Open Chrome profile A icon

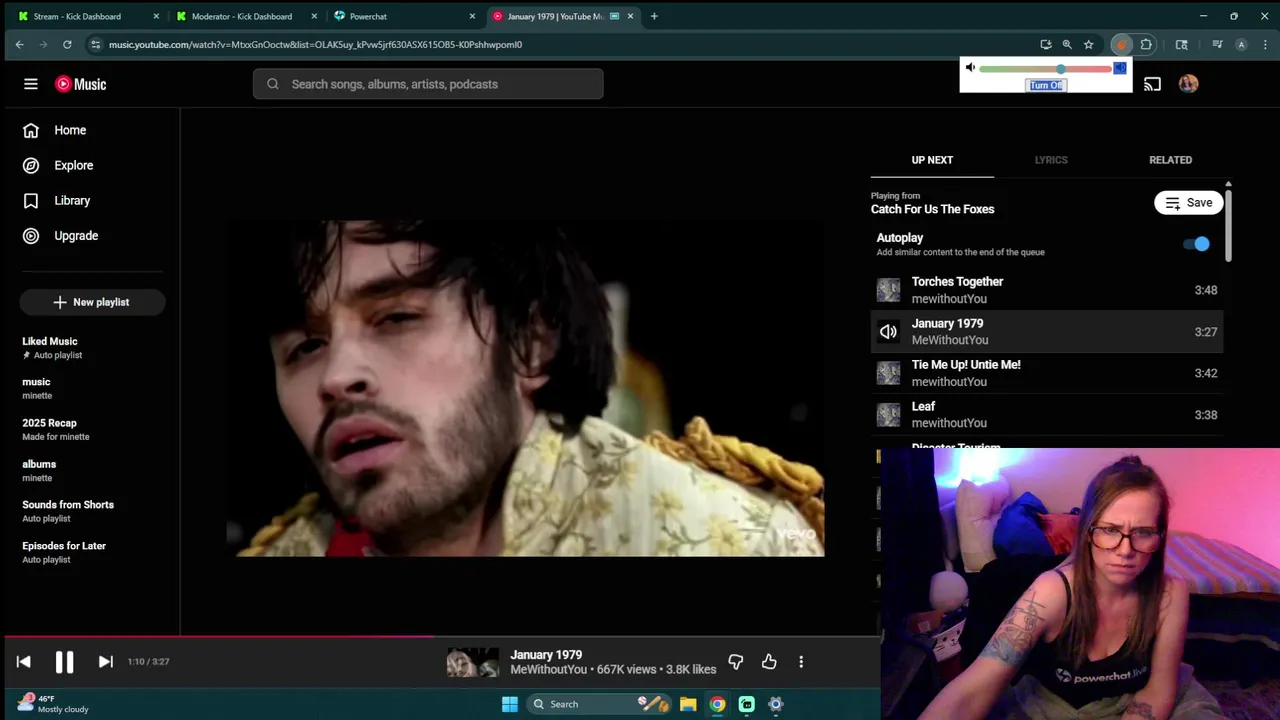point(1241,44)
